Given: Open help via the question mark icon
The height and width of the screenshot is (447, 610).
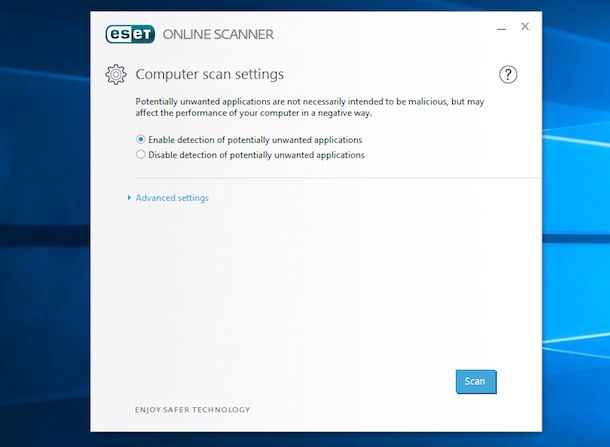Looking at the screenshot, I should coord(508,74).
